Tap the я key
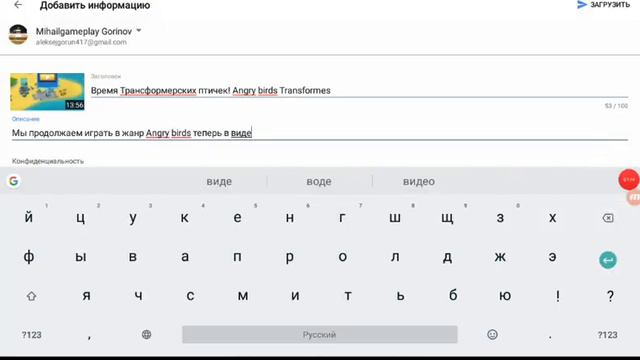This screenshot has width=640, height=360. [x=86, y=296]
